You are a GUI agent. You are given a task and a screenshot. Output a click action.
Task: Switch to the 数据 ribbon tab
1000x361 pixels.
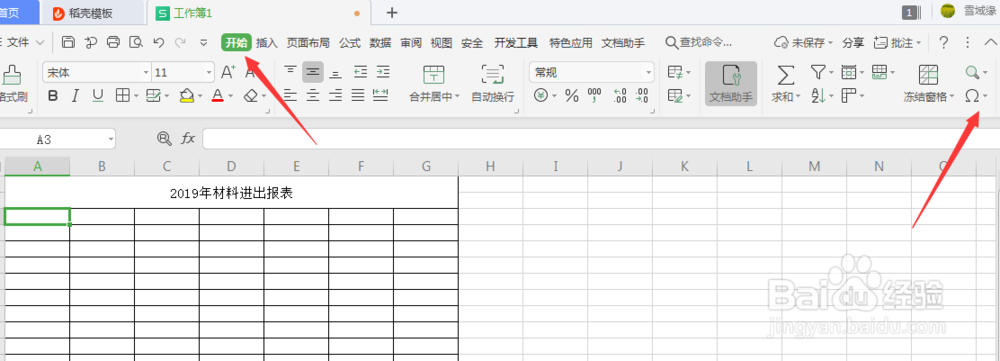pos(381,43)
